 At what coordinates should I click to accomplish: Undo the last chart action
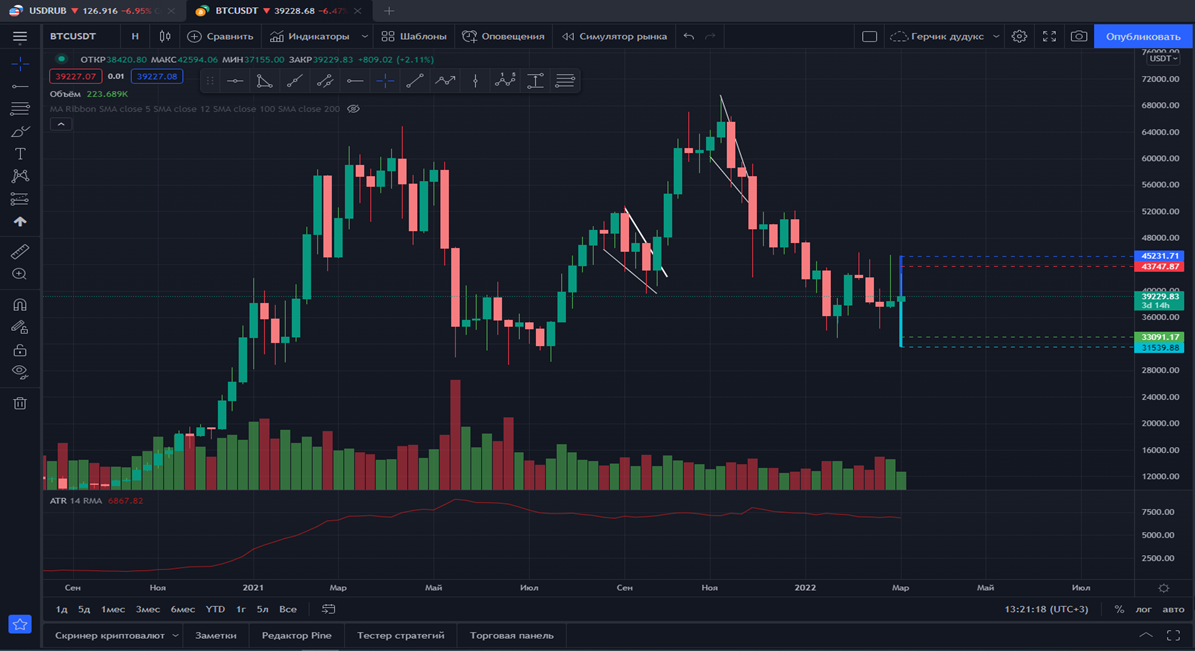point(688,35)
